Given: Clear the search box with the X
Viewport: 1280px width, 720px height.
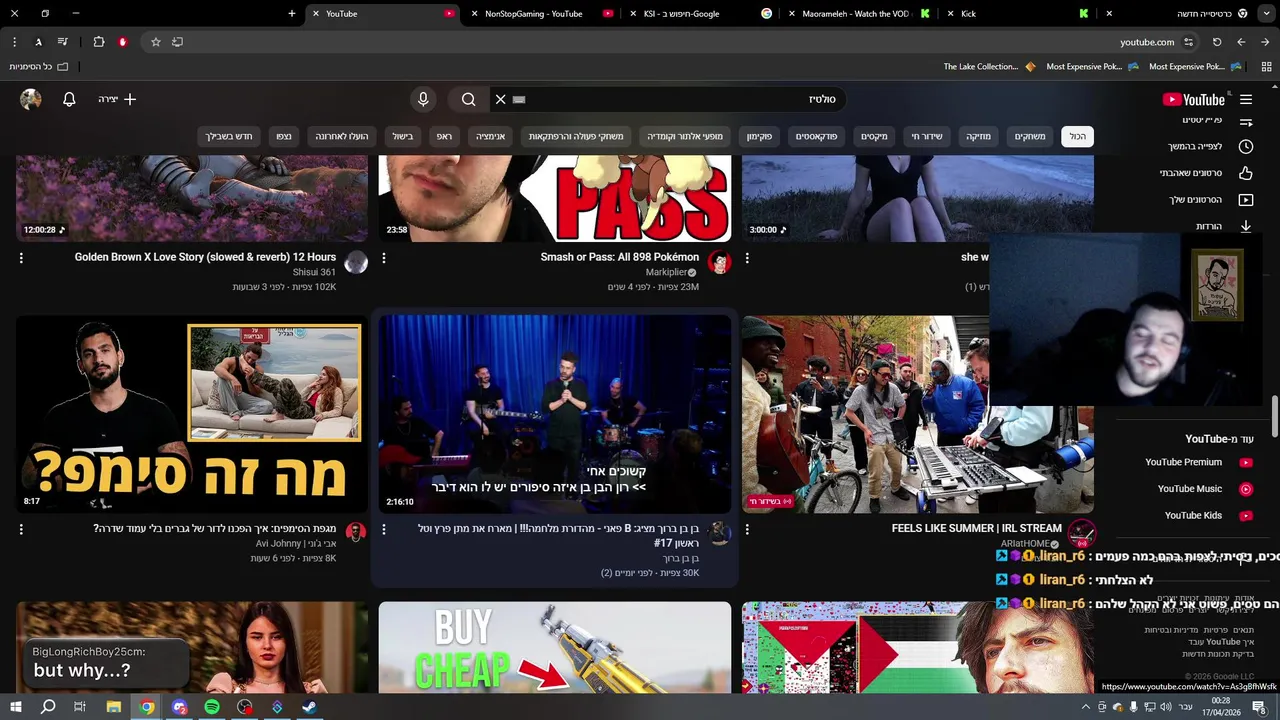Looking at the screenshot, I should (x=500, y=99).
